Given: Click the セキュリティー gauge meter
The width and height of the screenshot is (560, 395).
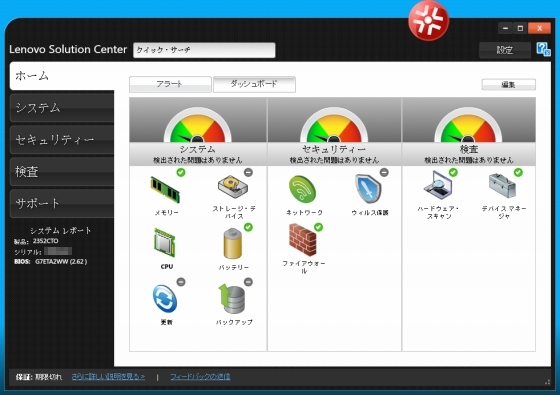Looking at the screenshot, I should [334, 126].
